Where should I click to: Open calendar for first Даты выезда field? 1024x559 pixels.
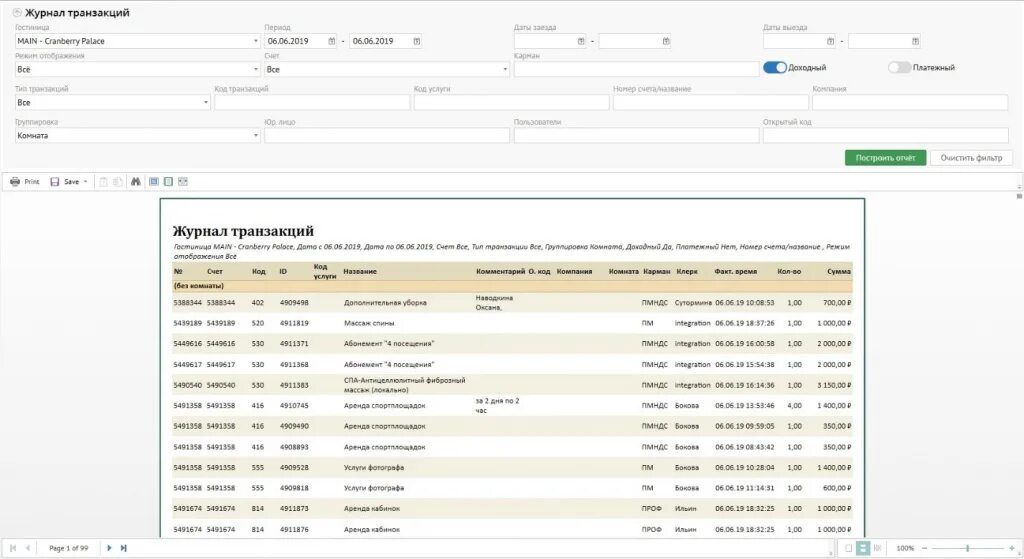(x=831, y=41)
